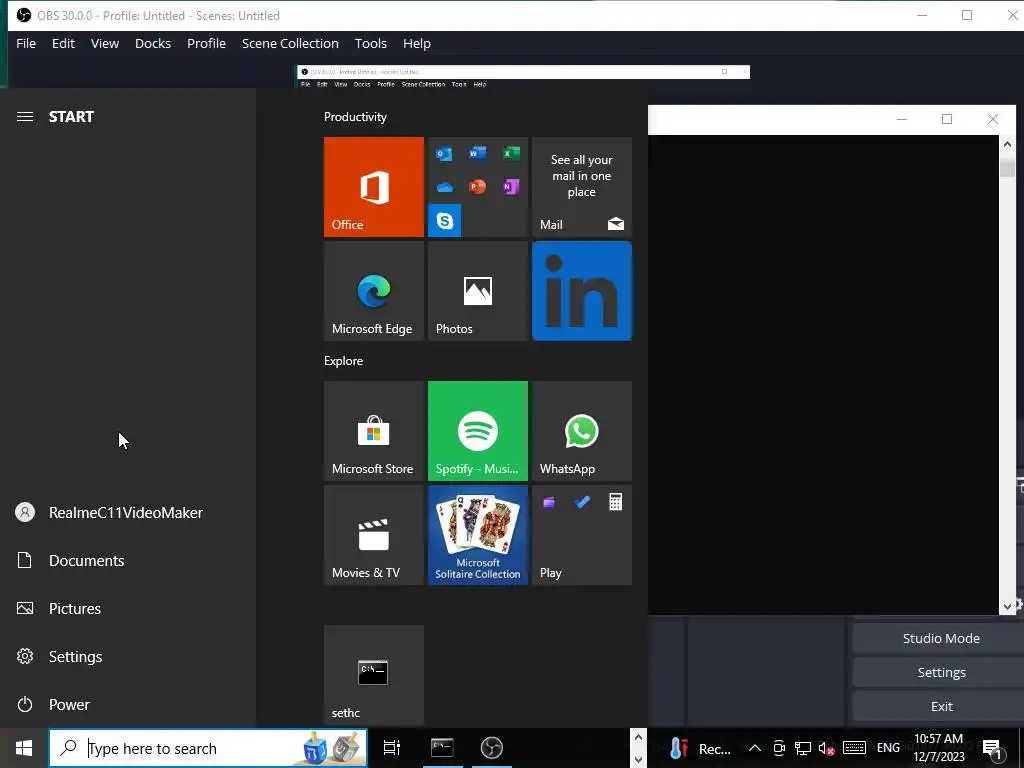The image size is (1024, 768).
Task: Open the touch keyboard tray icon
Action: point(854,748)
